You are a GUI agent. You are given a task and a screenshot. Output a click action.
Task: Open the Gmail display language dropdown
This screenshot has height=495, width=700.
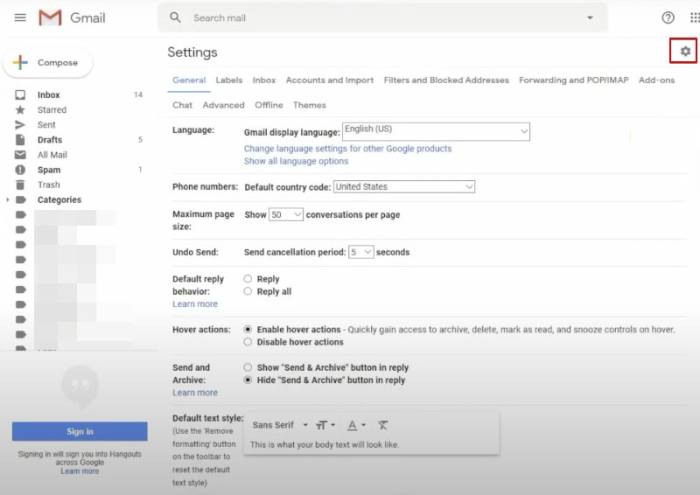click(x=436, y=131)
